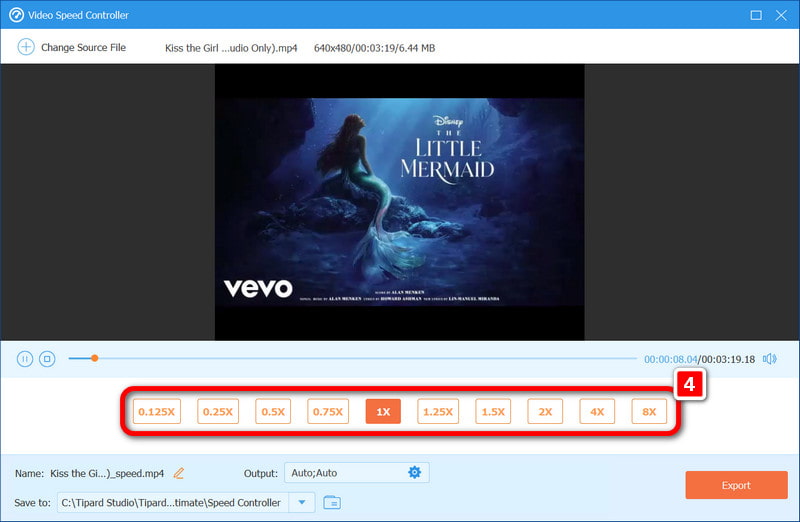This screenshot has height=522, width=800.
Task: Close the Video Speed Controller window
Action: tap(781, 15)
